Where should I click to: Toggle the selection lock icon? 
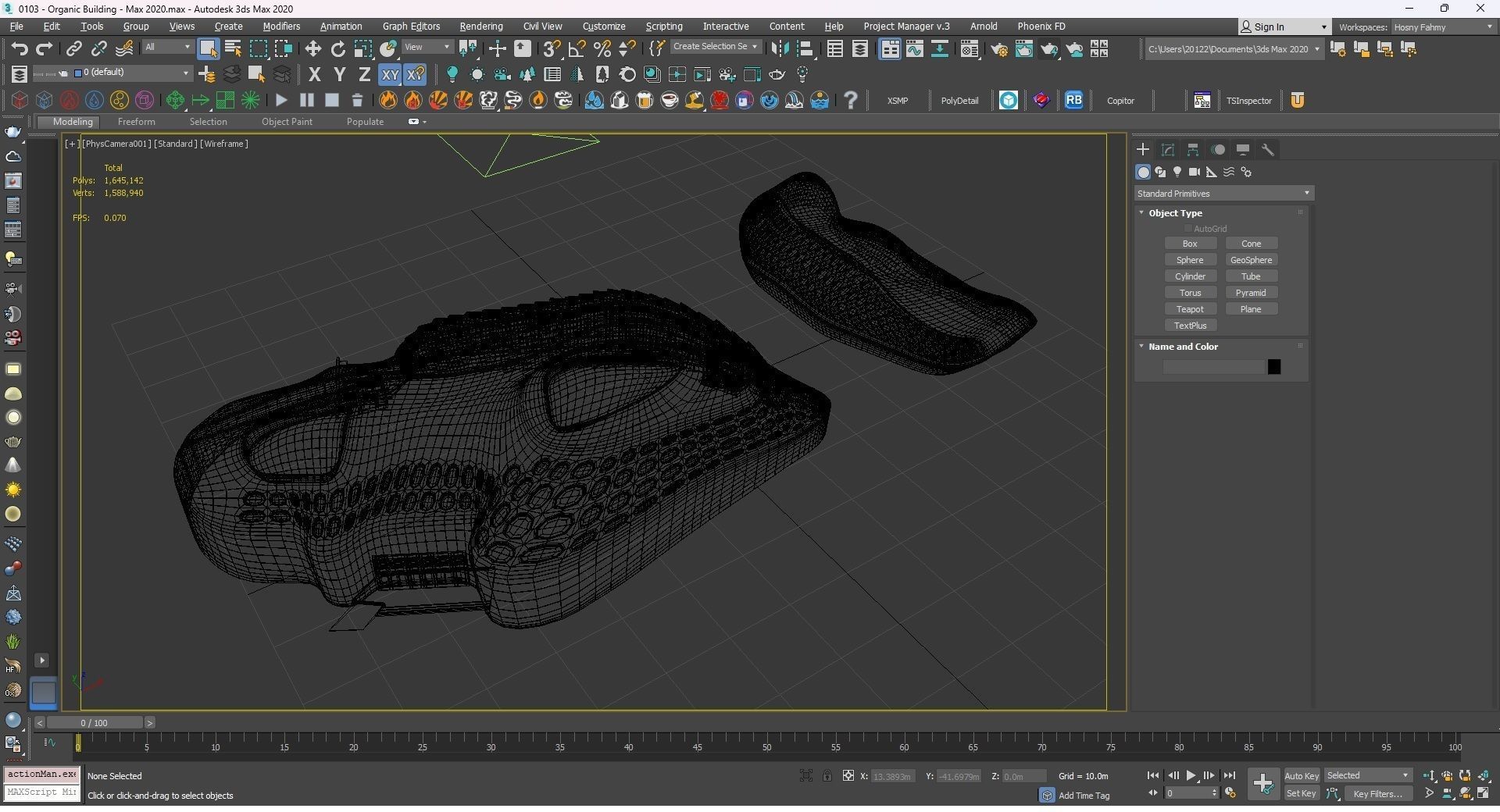[827, 775]
